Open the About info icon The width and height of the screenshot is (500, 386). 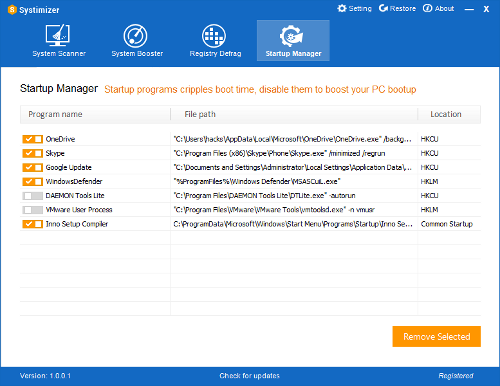427,8
